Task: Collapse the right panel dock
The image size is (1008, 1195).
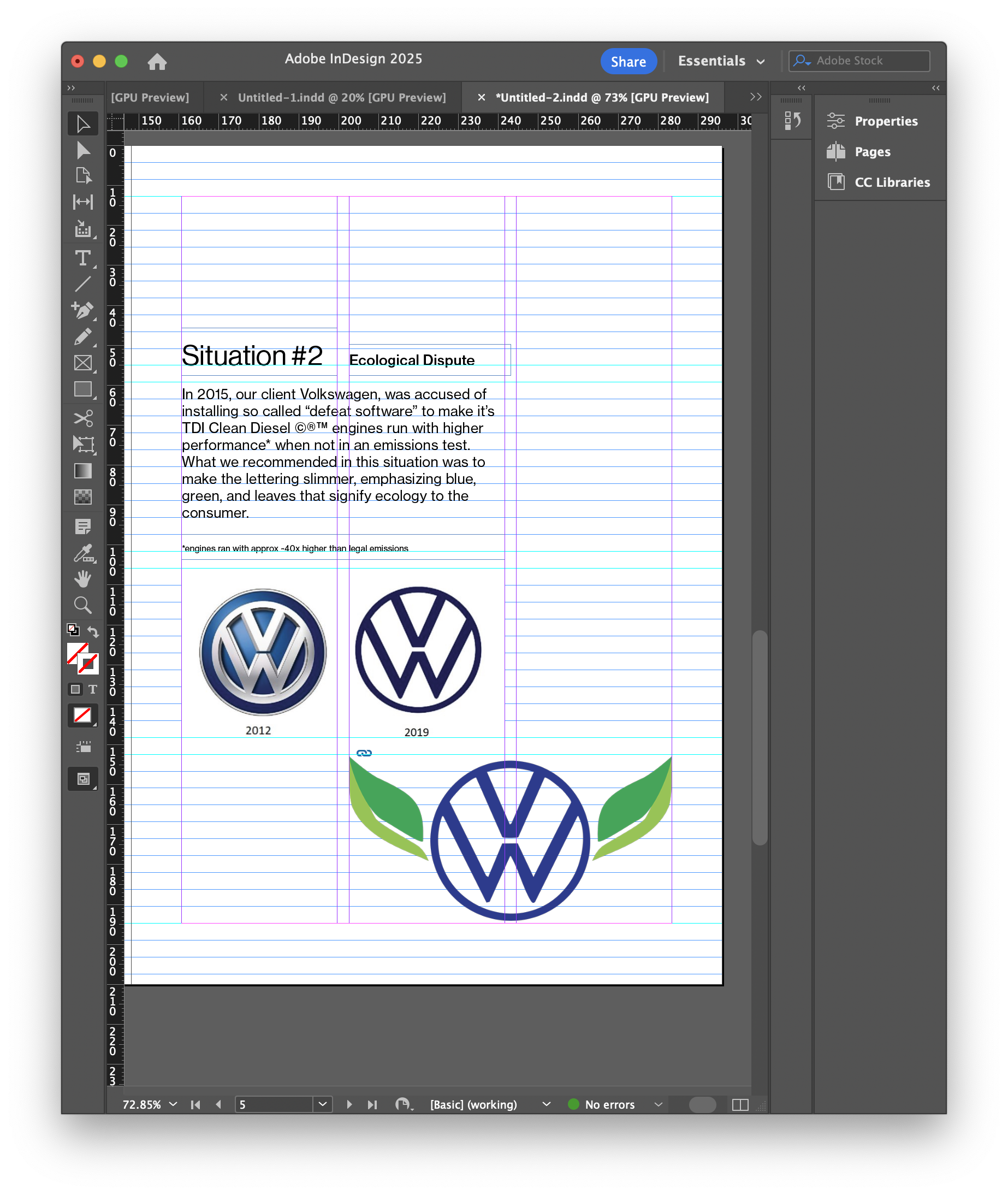Action: tap(935, 88)
